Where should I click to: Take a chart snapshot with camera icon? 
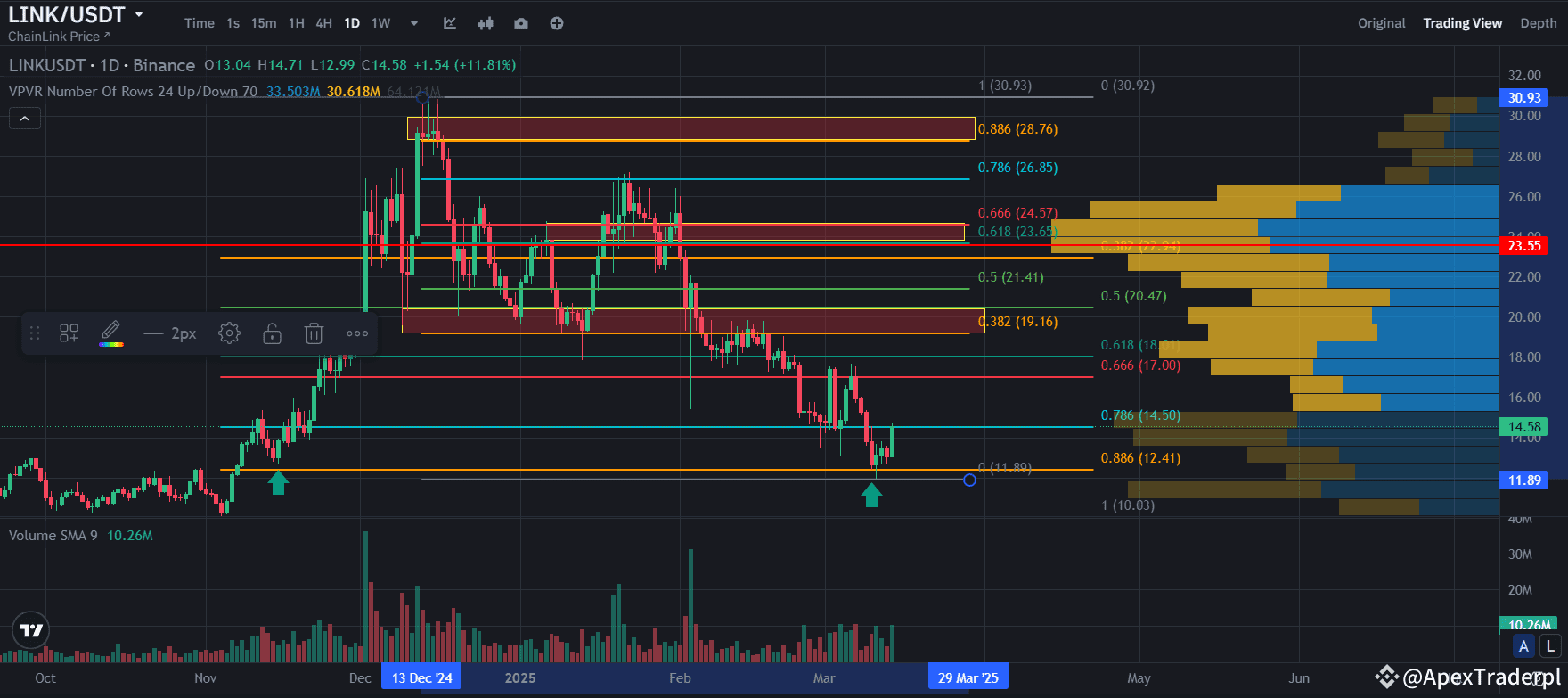521,23
